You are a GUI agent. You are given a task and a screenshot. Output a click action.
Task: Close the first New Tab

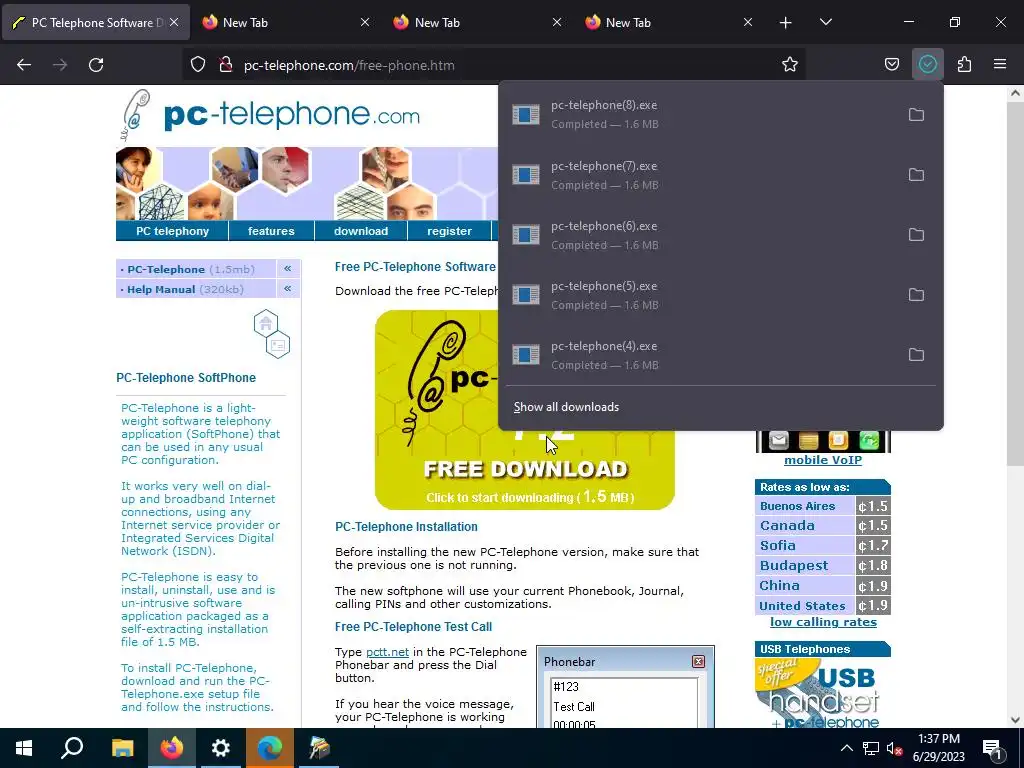click(365, 23)
